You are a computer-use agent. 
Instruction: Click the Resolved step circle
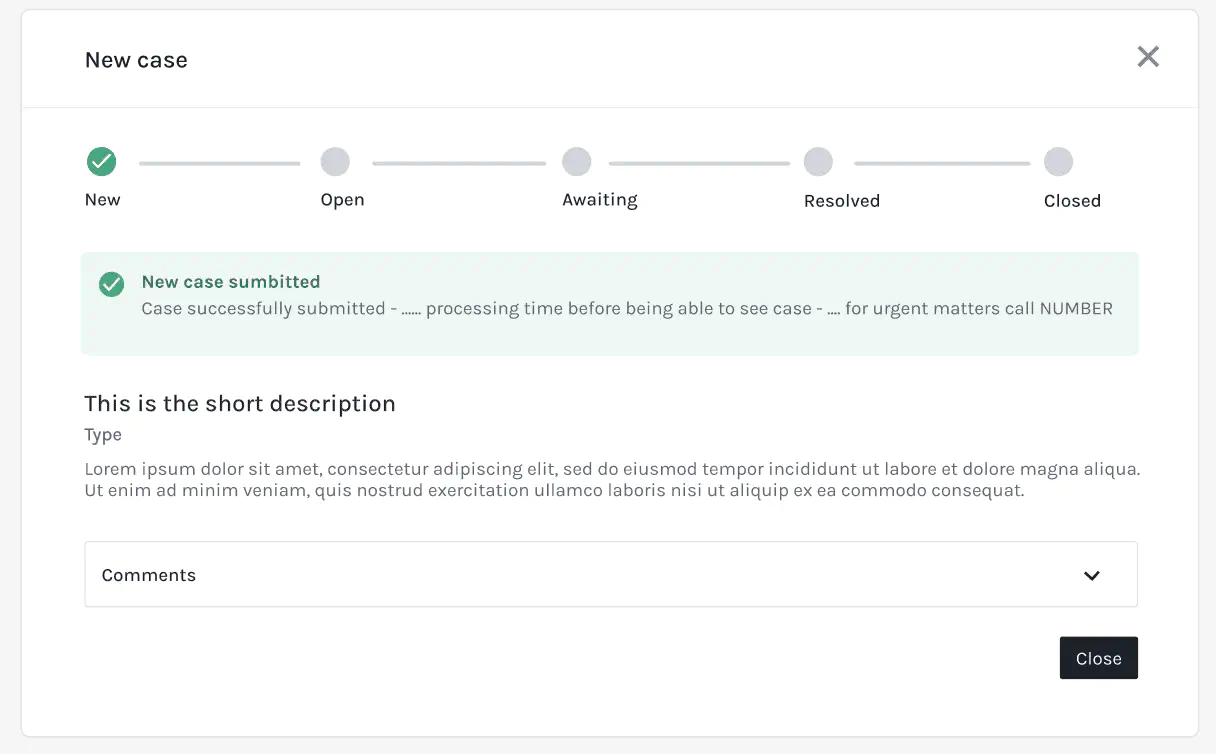(x=818, y=161)
